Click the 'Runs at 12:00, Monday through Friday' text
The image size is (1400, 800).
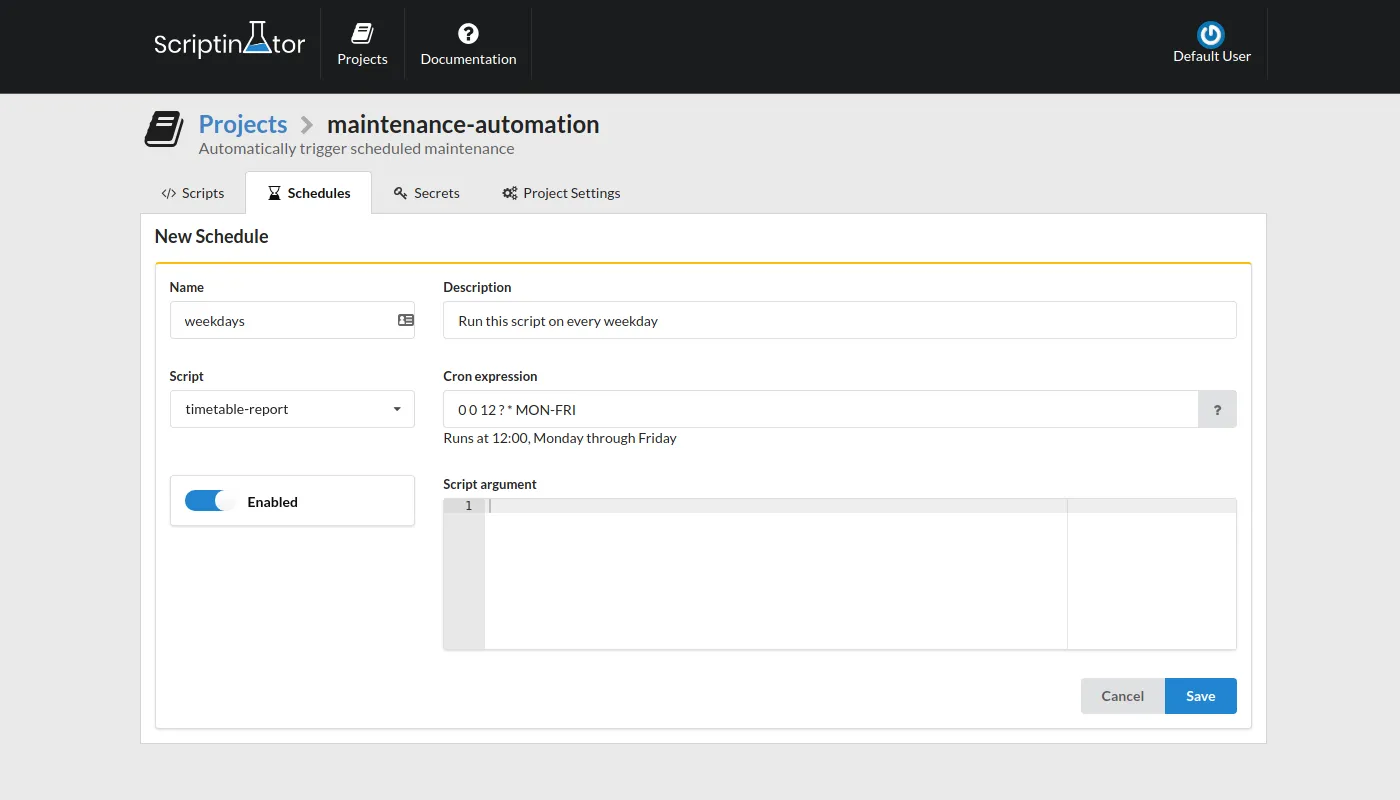560,438
